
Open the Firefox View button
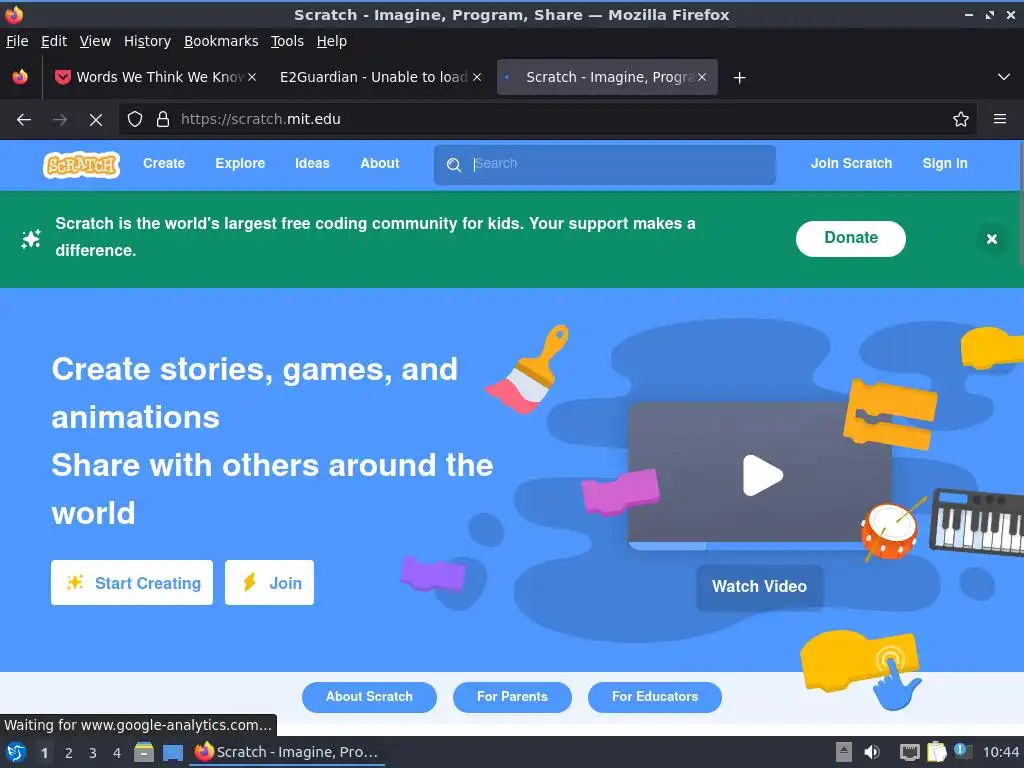[x=20, y=77]
